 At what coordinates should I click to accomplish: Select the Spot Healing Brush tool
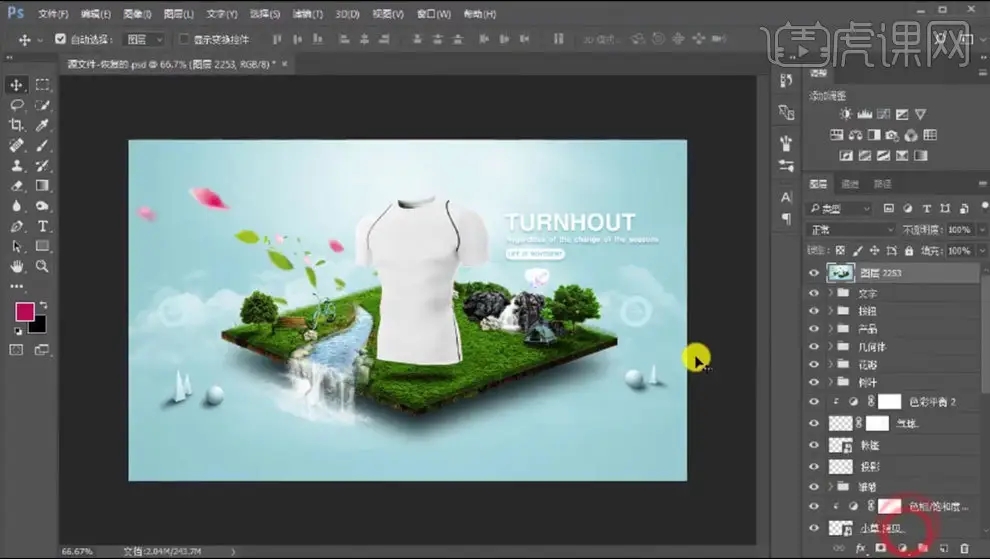[x=16, y=145]
